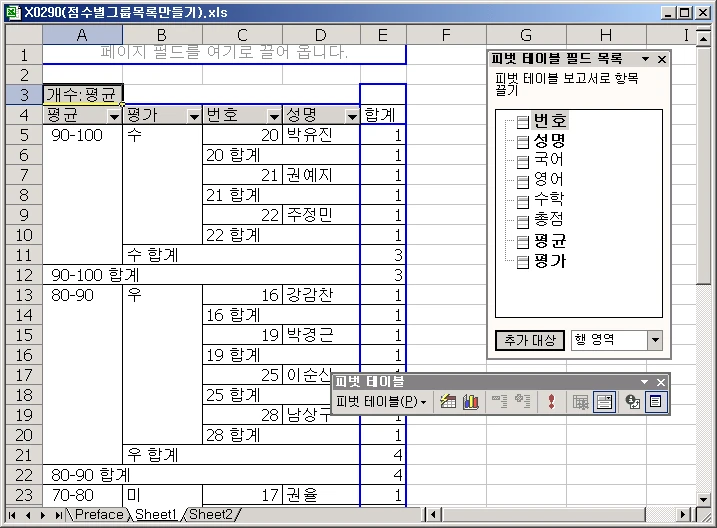
Task: Click the Format Report icon on pivot toolbar
Action: tap(448, 402)
